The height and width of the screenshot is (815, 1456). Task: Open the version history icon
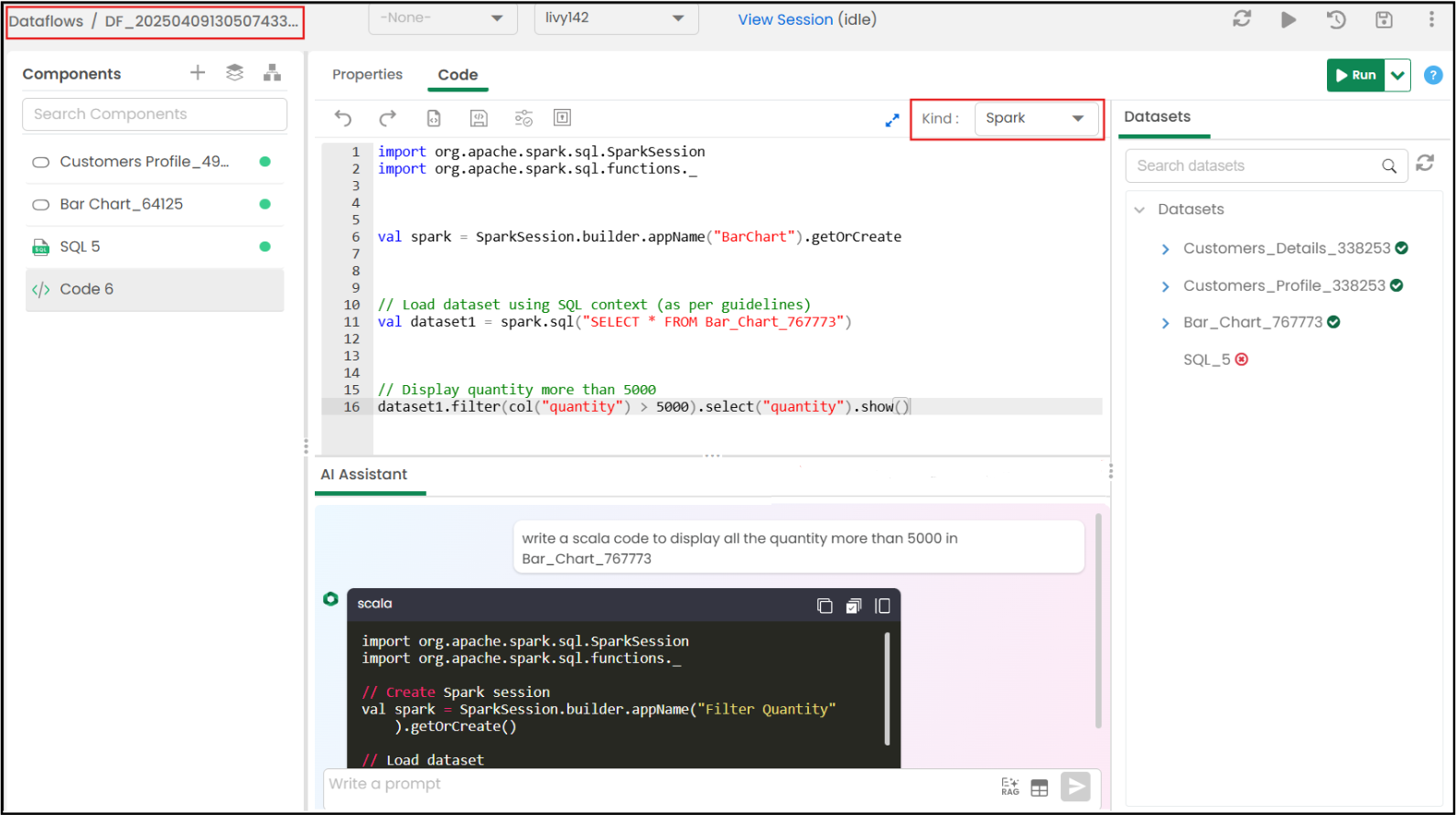pos(1336,19)
